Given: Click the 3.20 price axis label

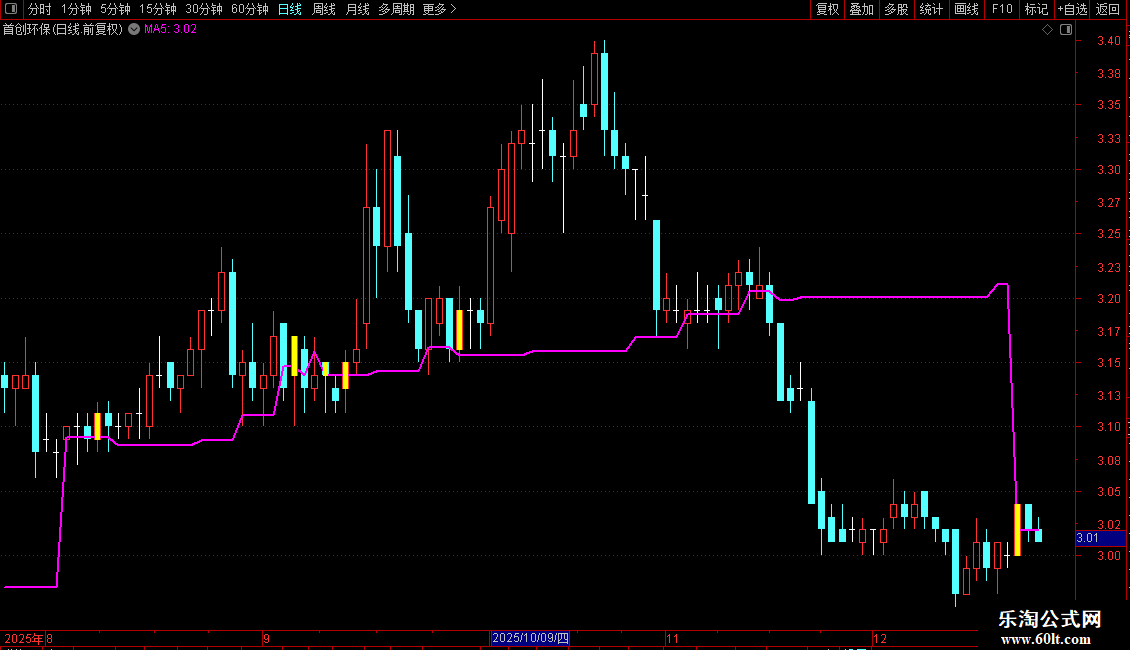Looking at the screenshot, I should 1108,299.
